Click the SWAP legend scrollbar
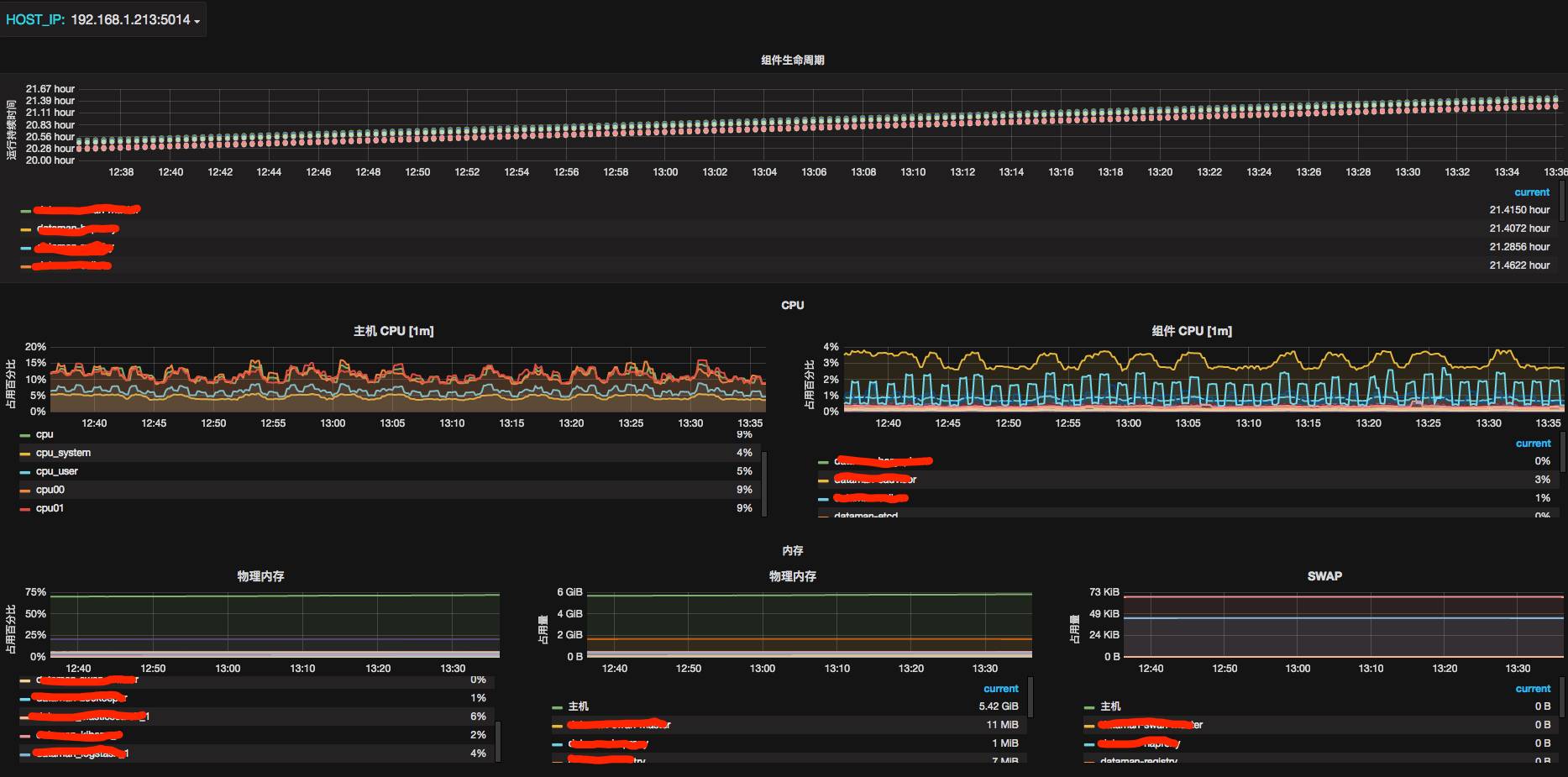The image size is (1568, 777). click(1562, 697)
